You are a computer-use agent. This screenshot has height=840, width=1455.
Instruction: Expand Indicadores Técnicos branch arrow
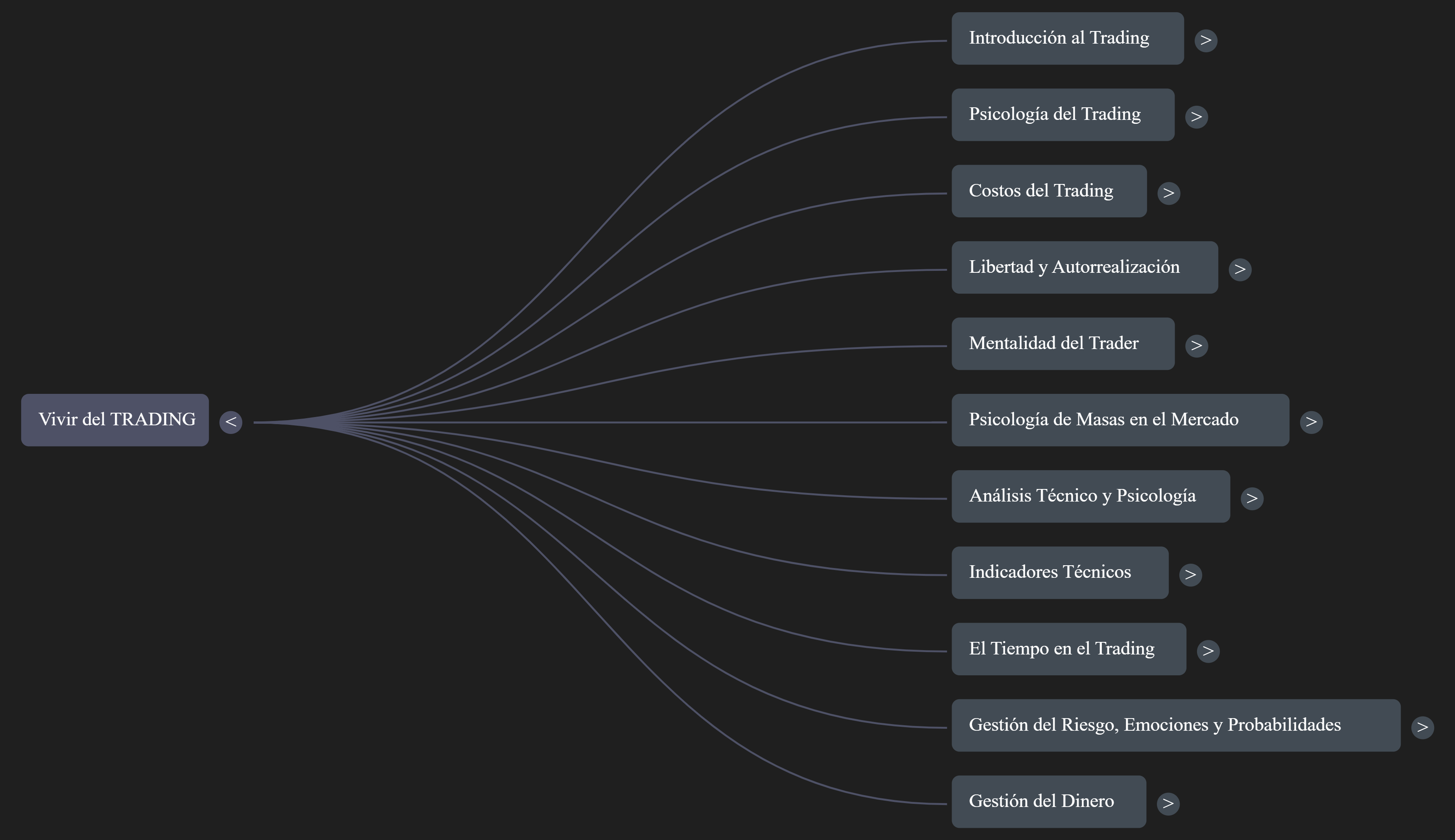pyautogui.click(x=1190, y=575)
